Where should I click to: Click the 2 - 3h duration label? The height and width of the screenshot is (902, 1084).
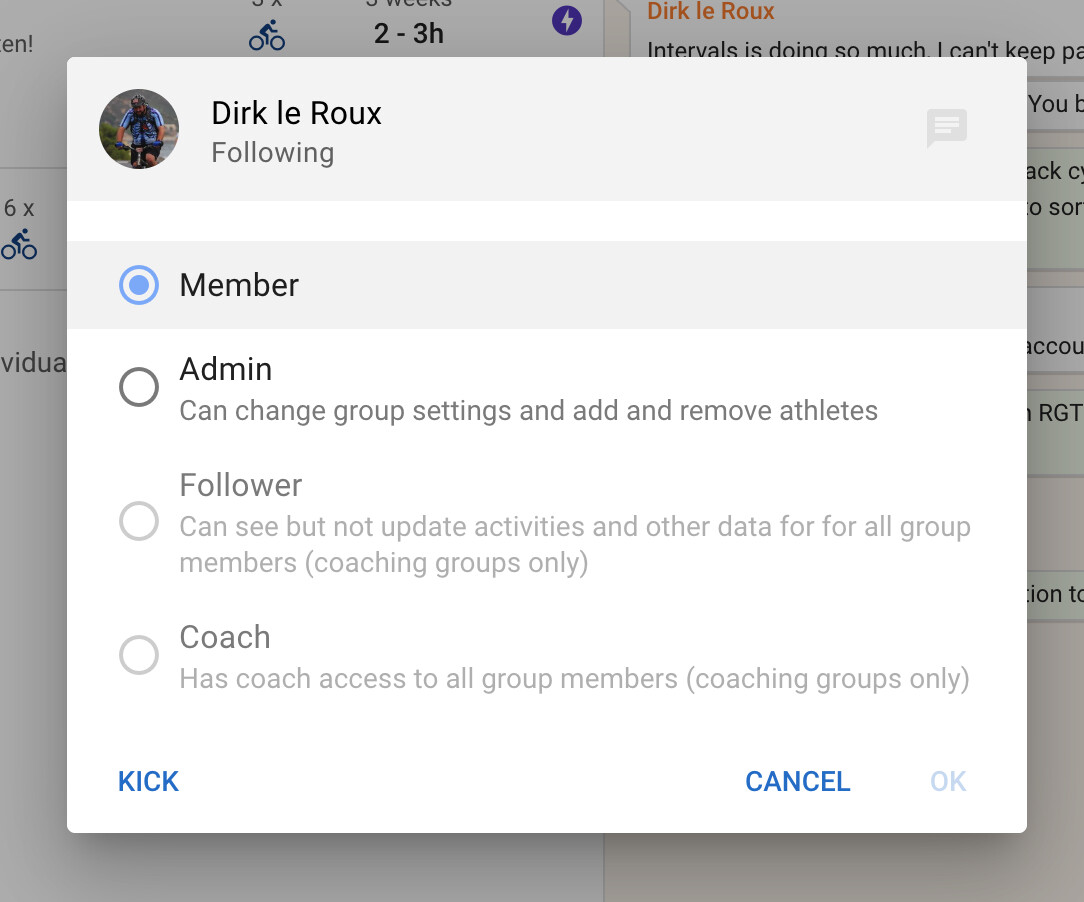click(408, 33)
